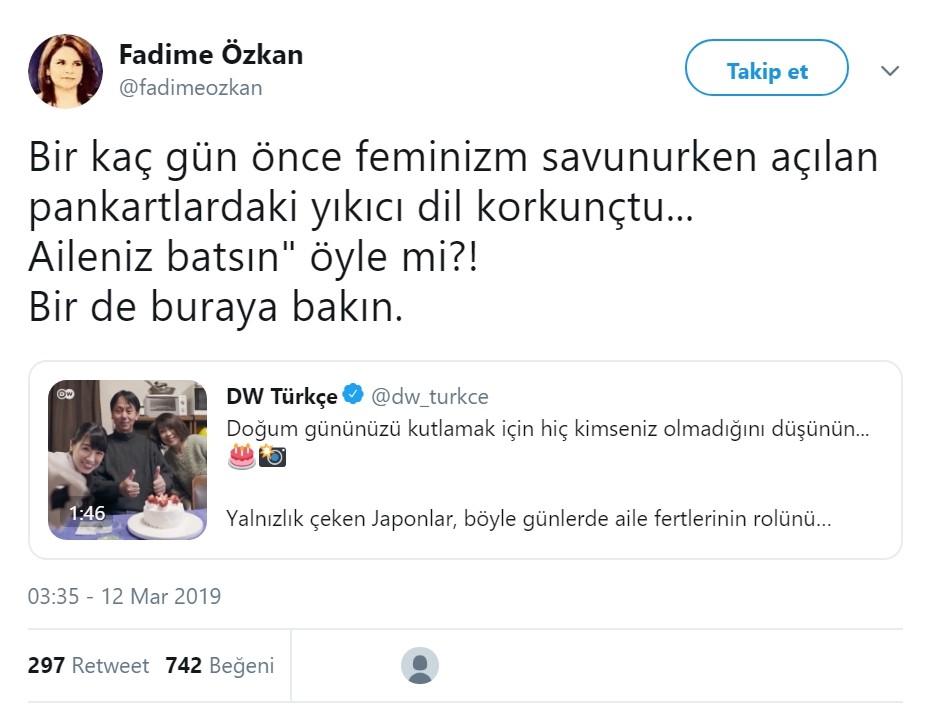
Task: Open the DW Türkçe account name
Action: click(x=281, y=396)
